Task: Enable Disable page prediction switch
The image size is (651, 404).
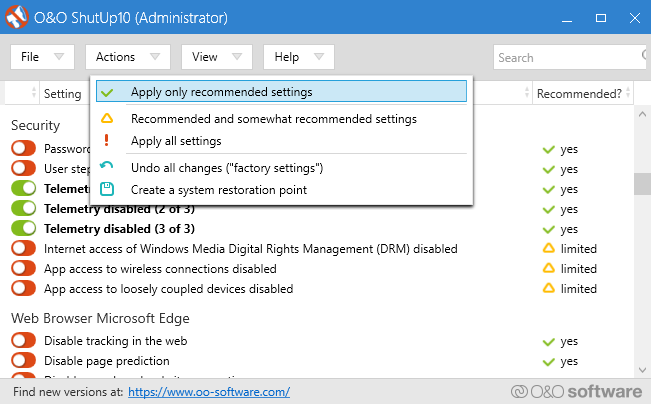Action: coord(24,360)
